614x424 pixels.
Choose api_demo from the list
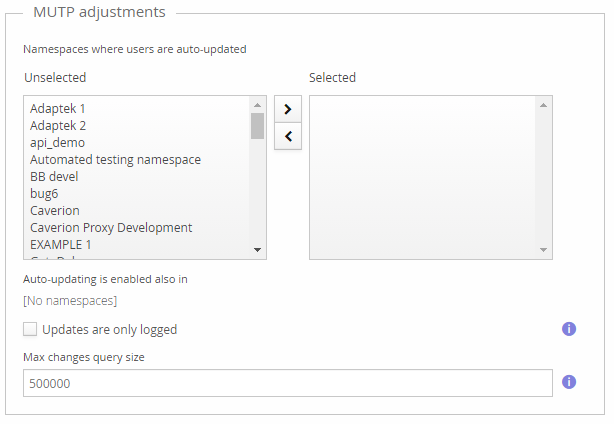click(57, 142)
